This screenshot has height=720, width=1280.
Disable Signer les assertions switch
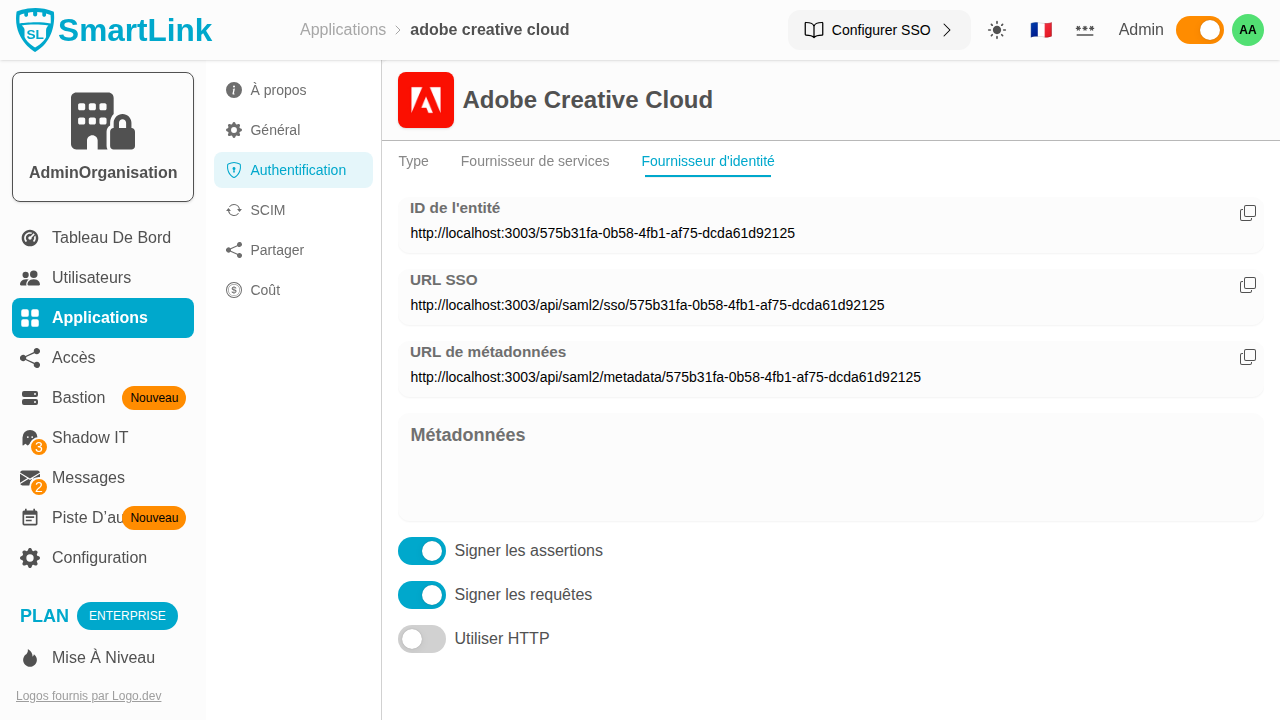422,551
